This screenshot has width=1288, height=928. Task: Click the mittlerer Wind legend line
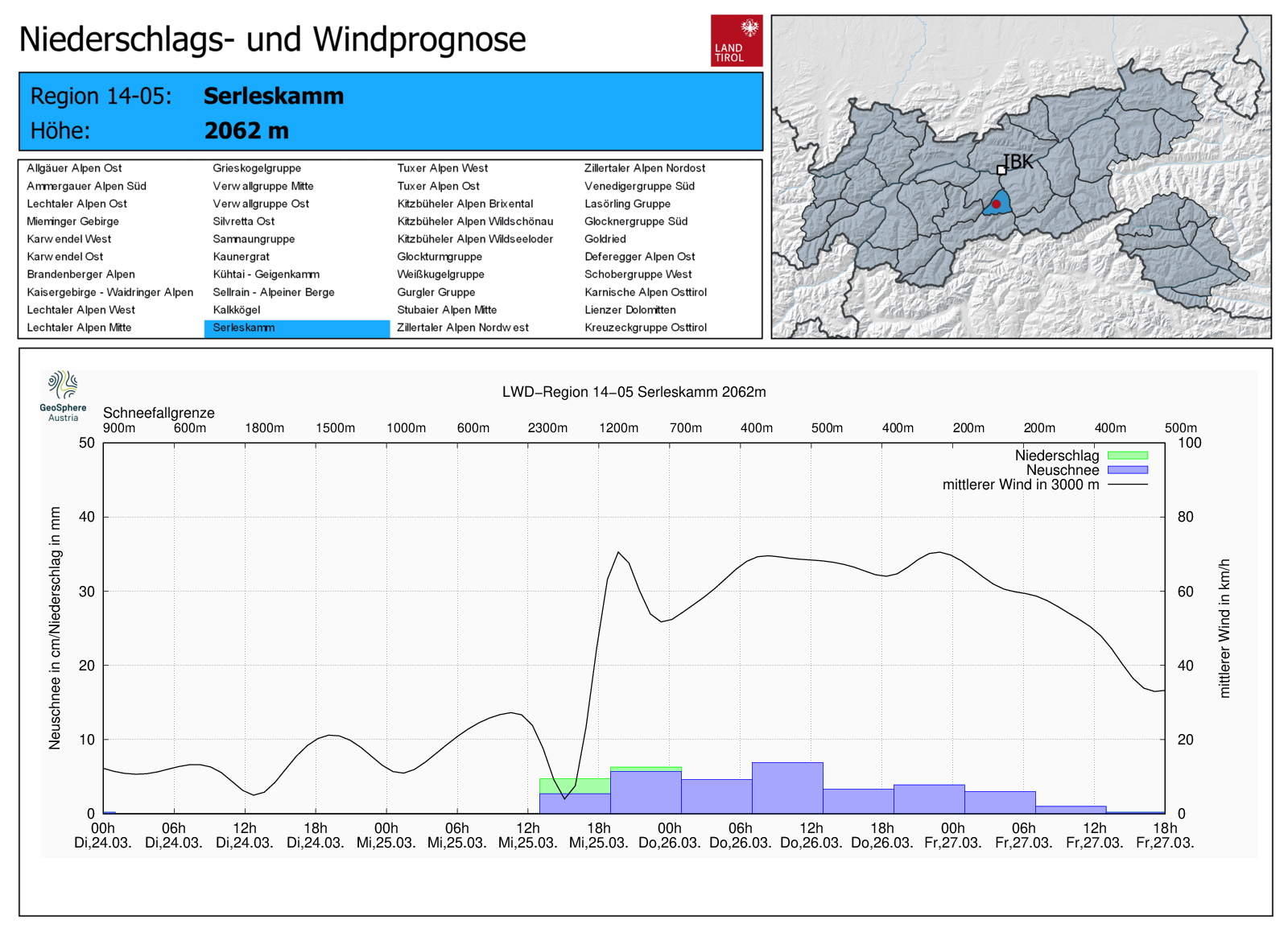pos(1127,485)
